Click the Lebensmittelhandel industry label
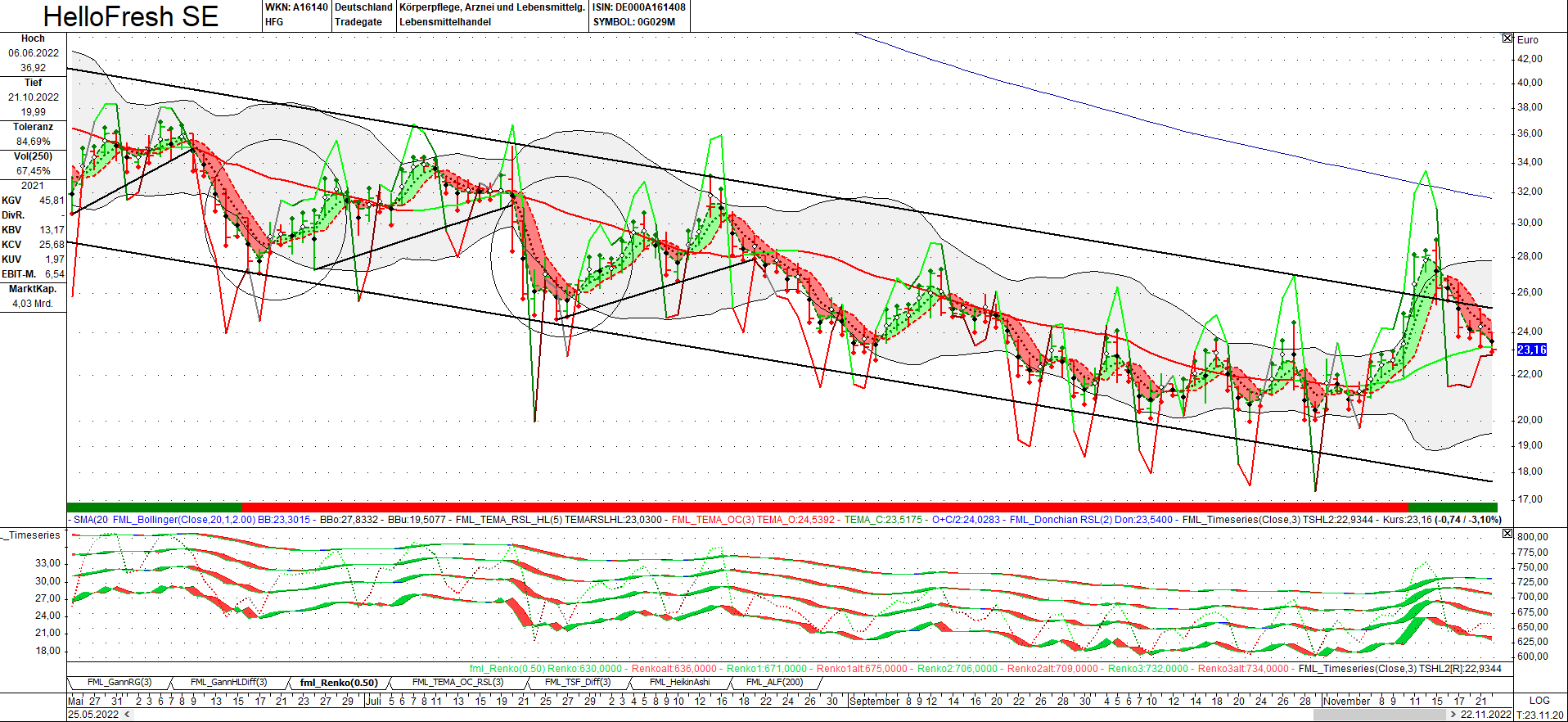The width and height of the screenshot is (1568, 722). coord(445,22)
